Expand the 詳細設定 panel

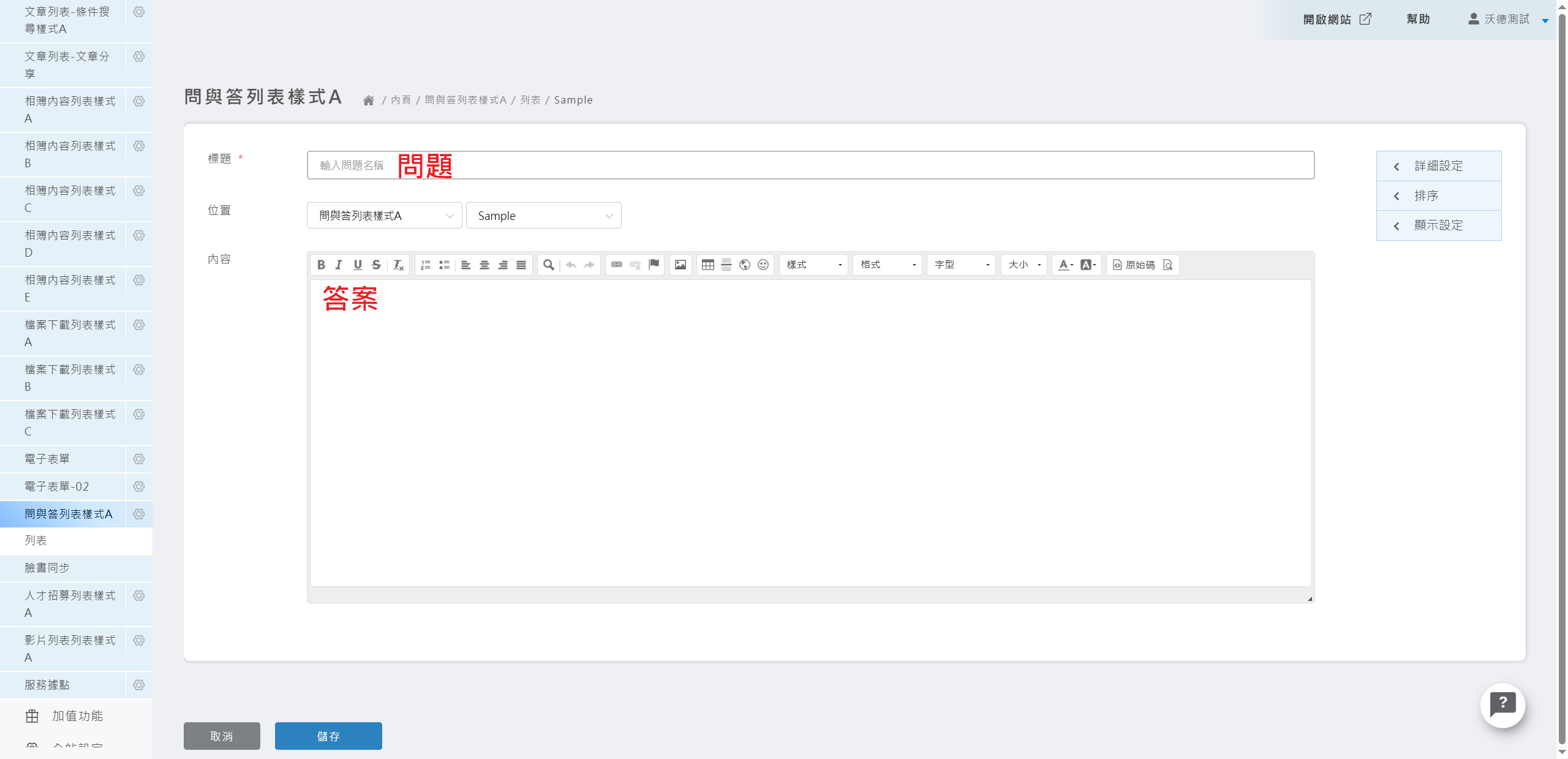click(x=1438, y=166)
